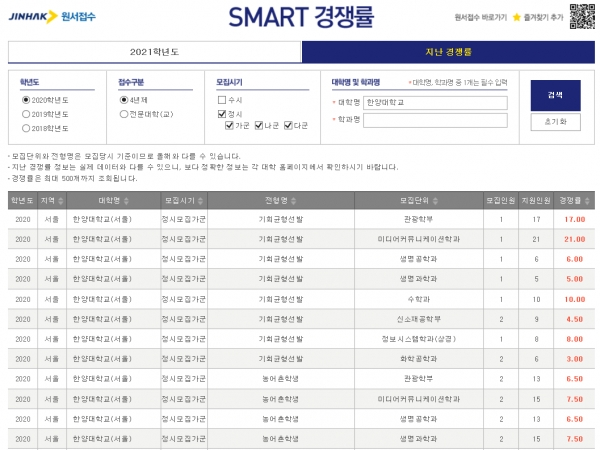Select the 2020학년도 radio button

26,100
